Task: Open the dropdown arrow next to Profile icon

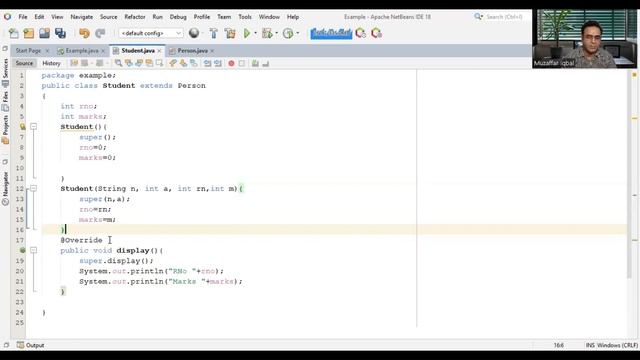Action: (x=298, y=33)
